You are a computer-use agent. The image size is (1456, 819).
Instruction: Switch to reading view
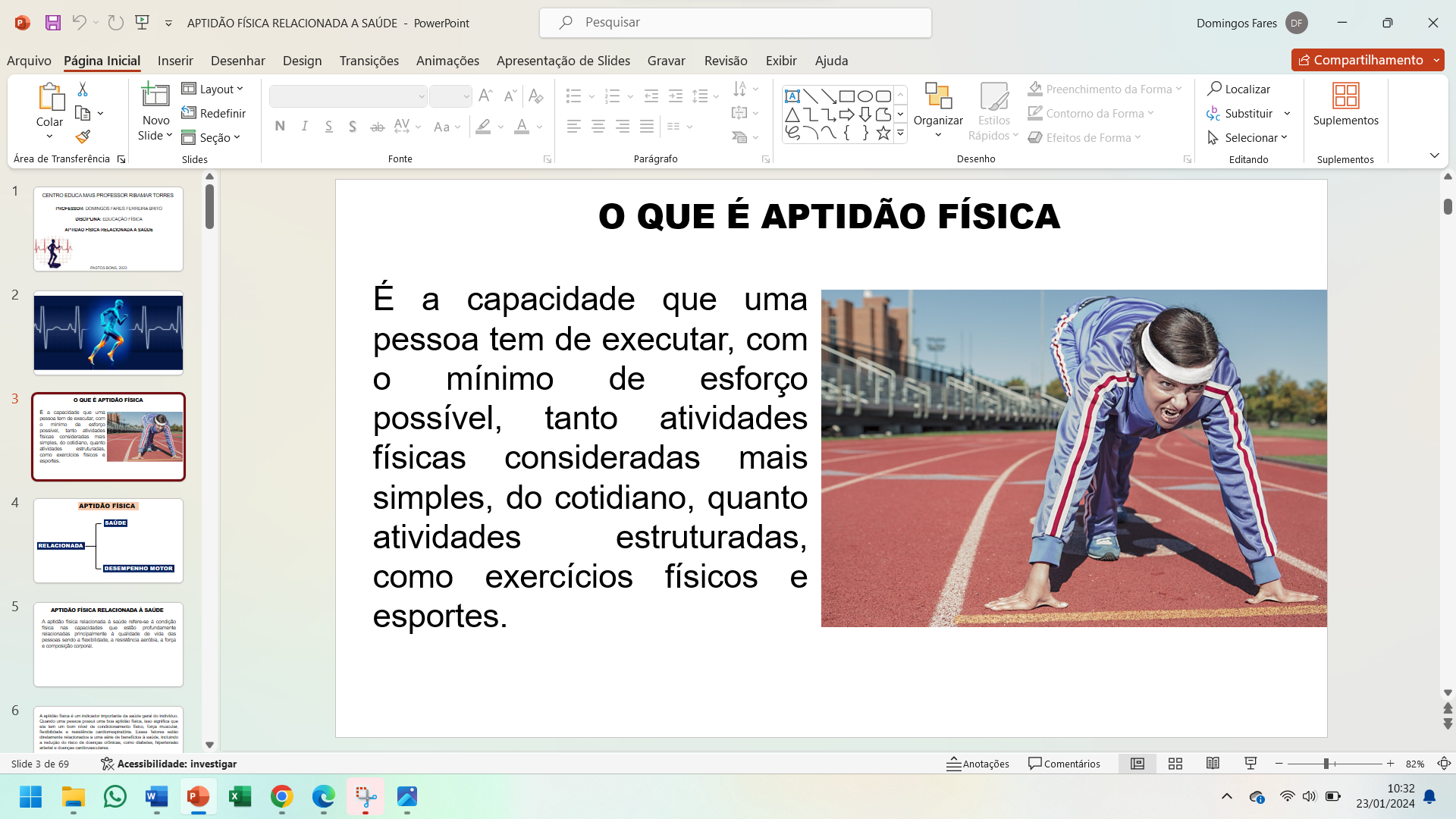coord(1213,764)
